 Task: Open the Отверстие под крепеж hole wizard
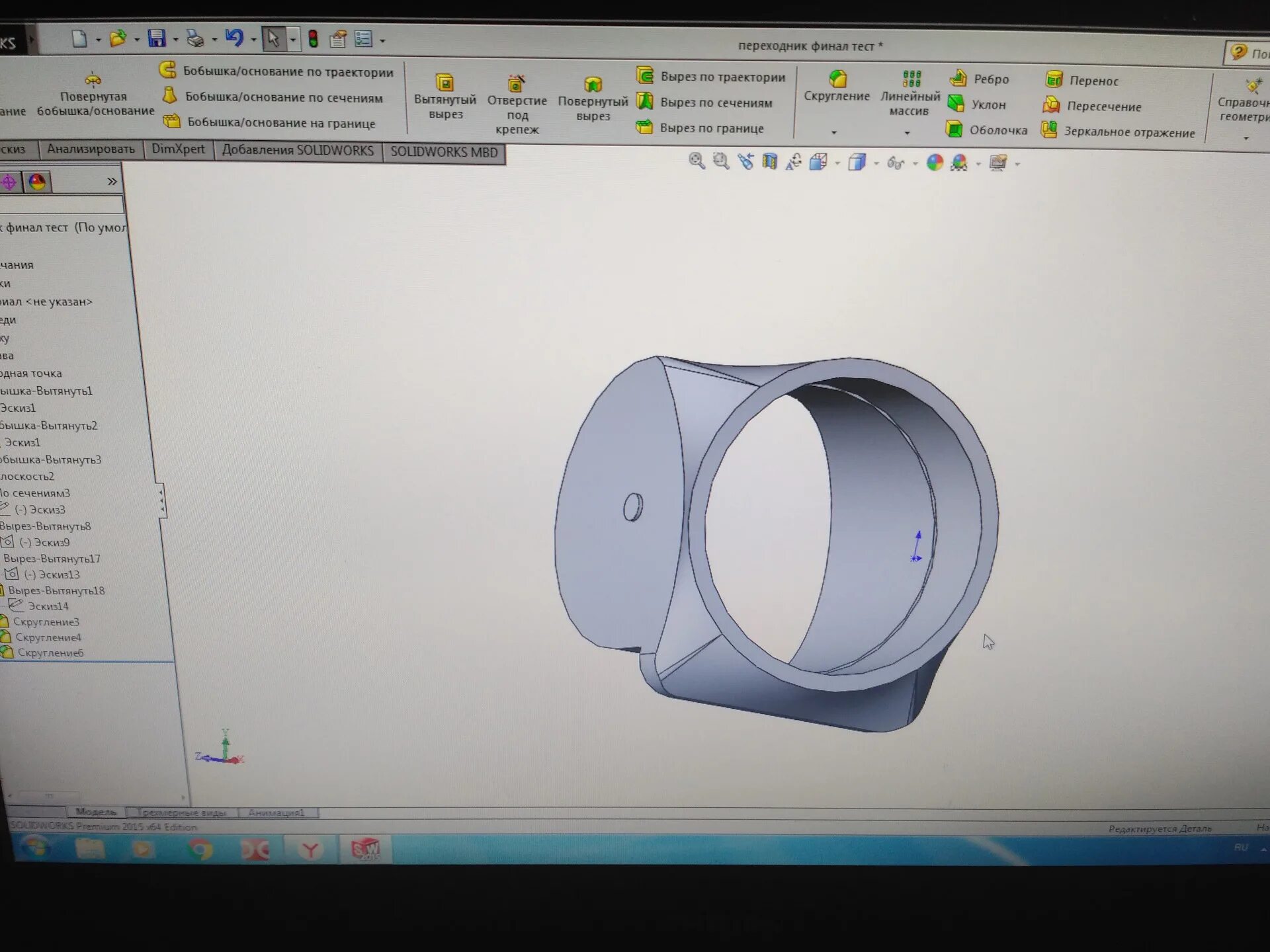516,84
